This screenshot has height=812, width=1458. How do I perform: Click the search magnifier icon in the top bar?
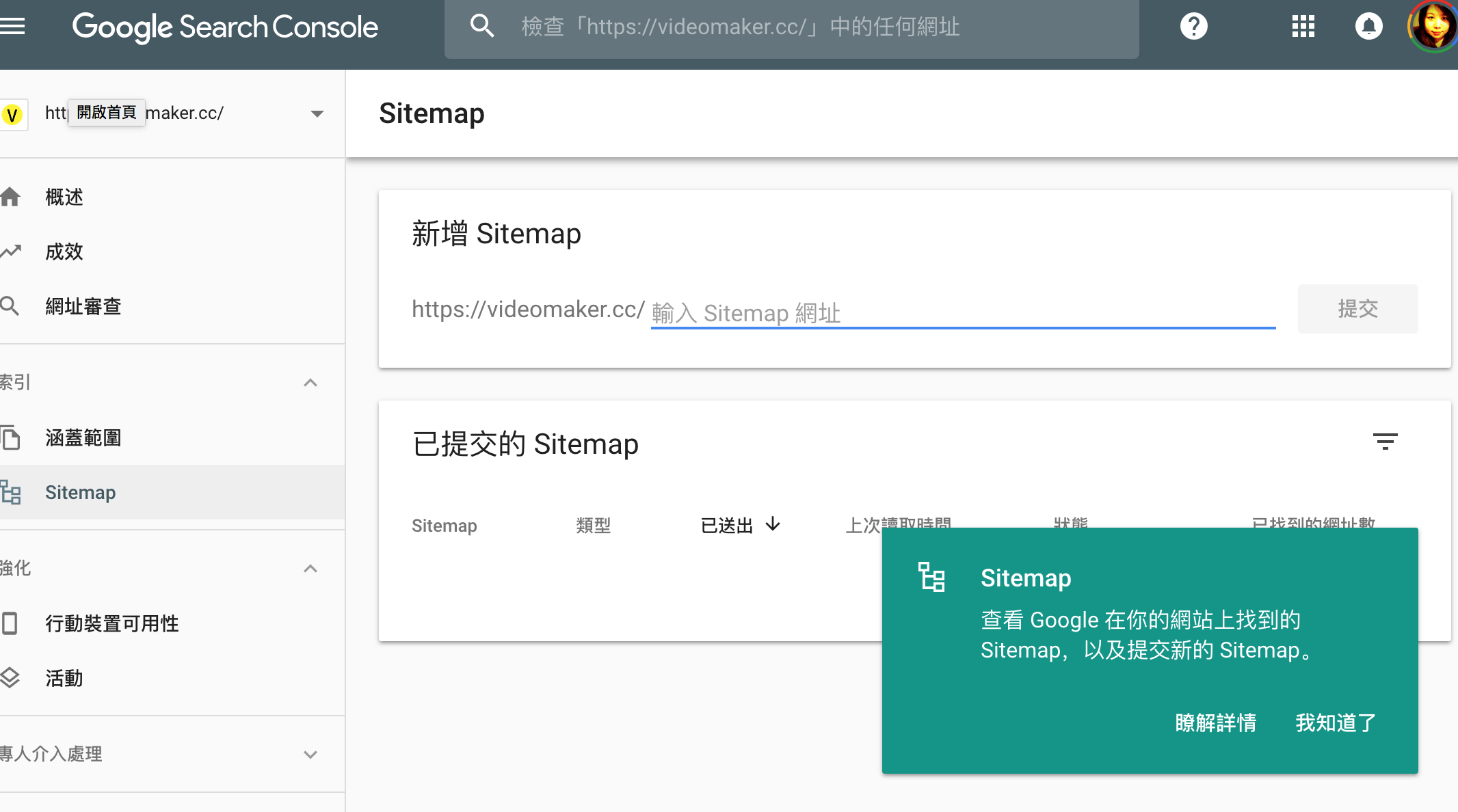pyautogui.click(x=482, y=26)
